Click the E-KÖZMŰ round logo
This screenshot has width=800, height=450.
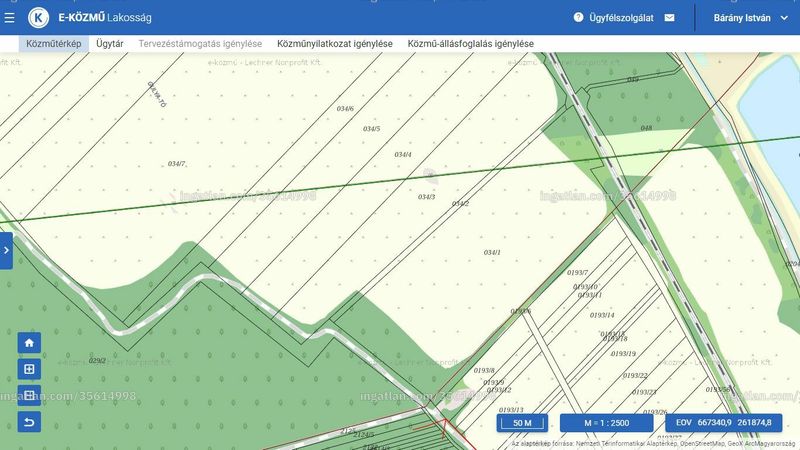pos(38,17)
